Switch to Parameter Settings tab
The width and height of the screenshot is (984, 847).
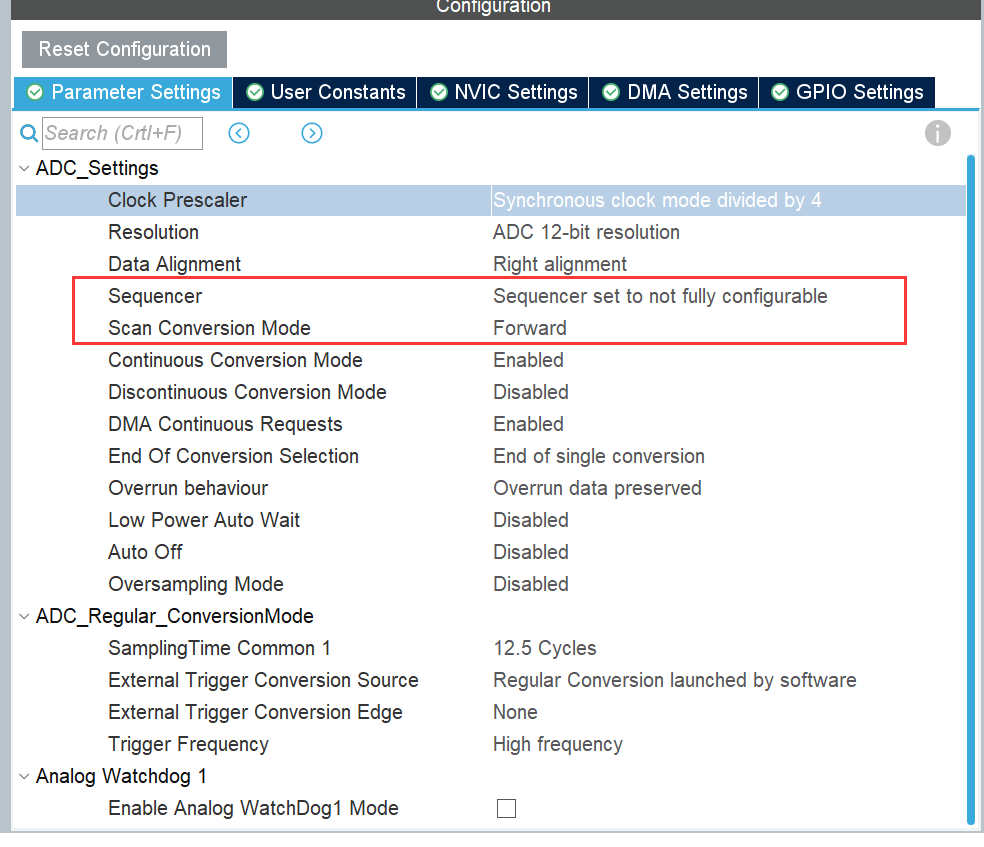(x=124, y=92)
